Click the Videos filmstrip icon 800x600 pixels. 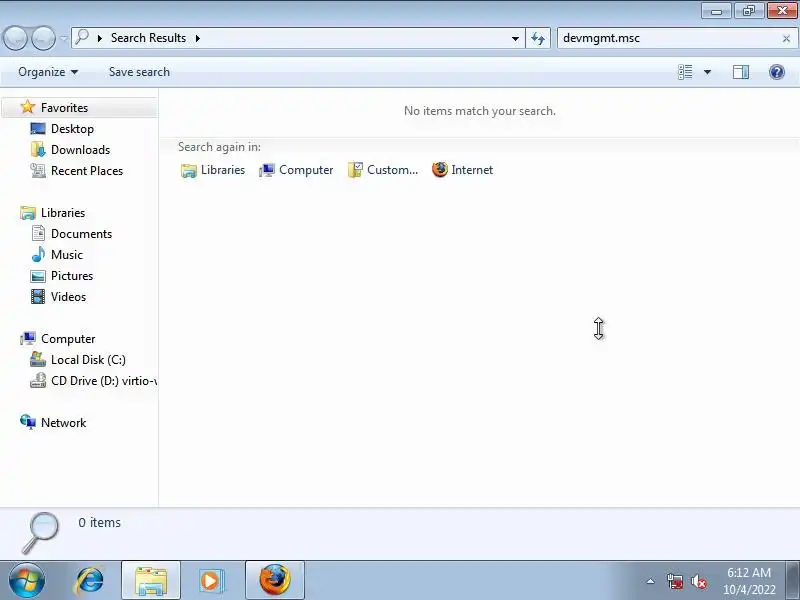coord(38,296)
